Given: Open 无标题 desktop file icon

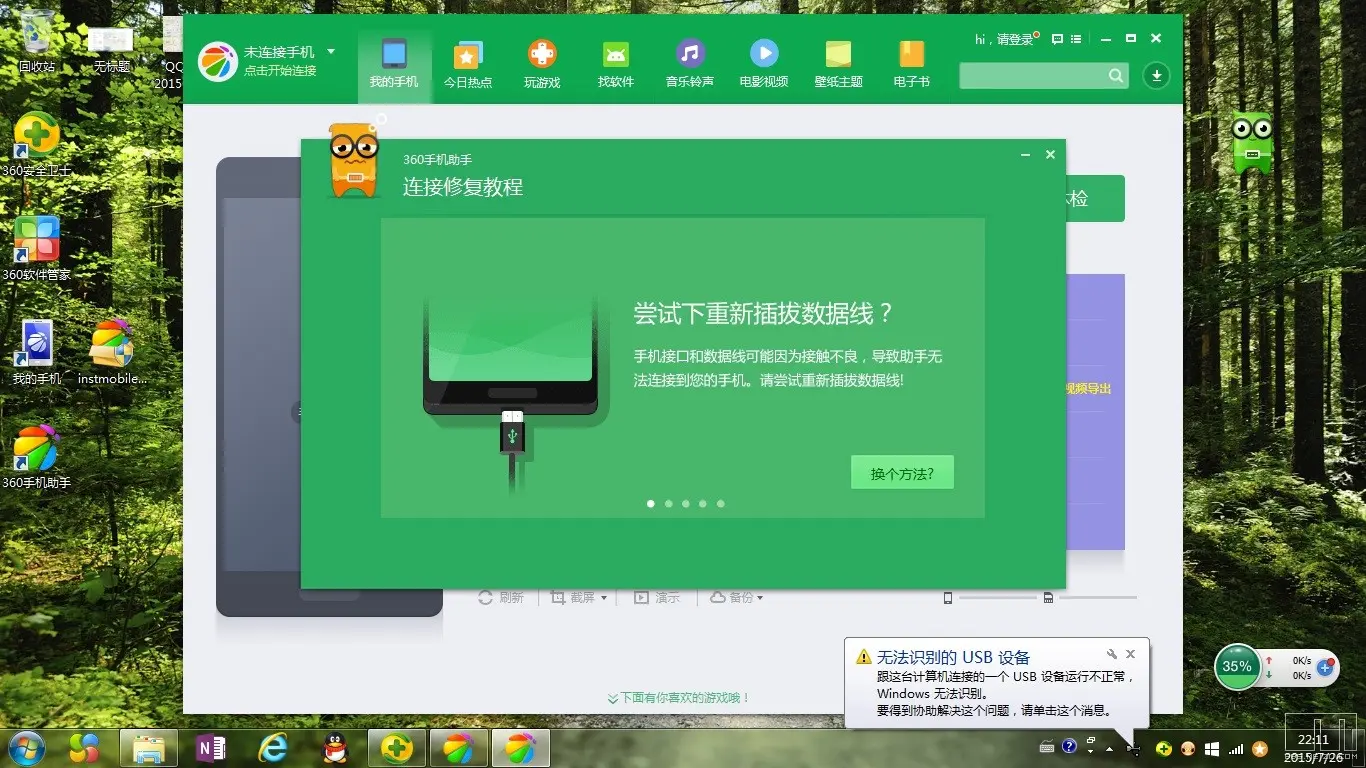Looking at the screenshot, I should click(111, 48).
